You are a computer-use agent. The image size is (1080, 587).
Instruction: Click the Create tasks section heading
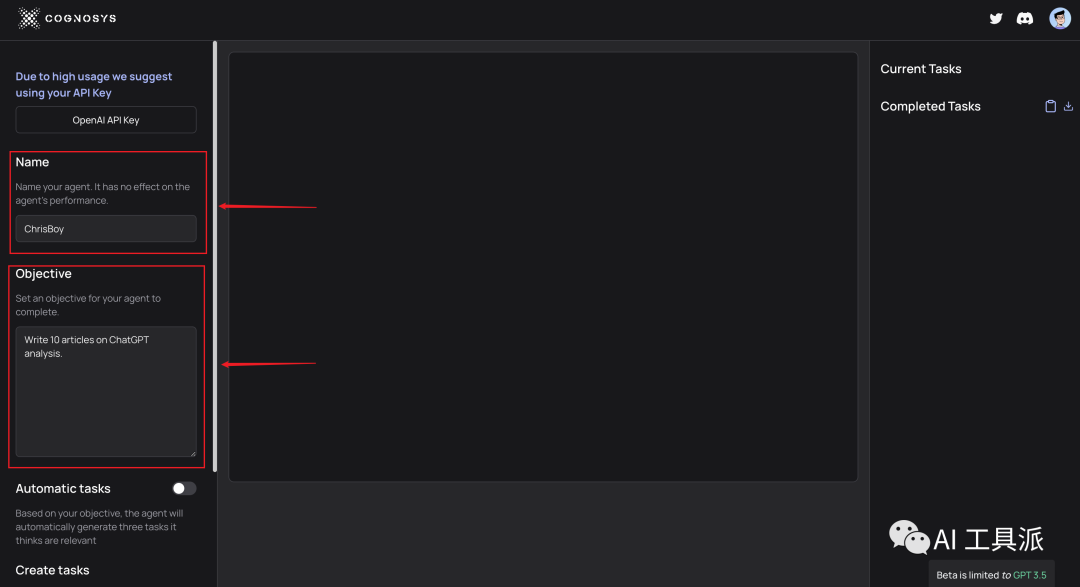click(x=52, y=570)
